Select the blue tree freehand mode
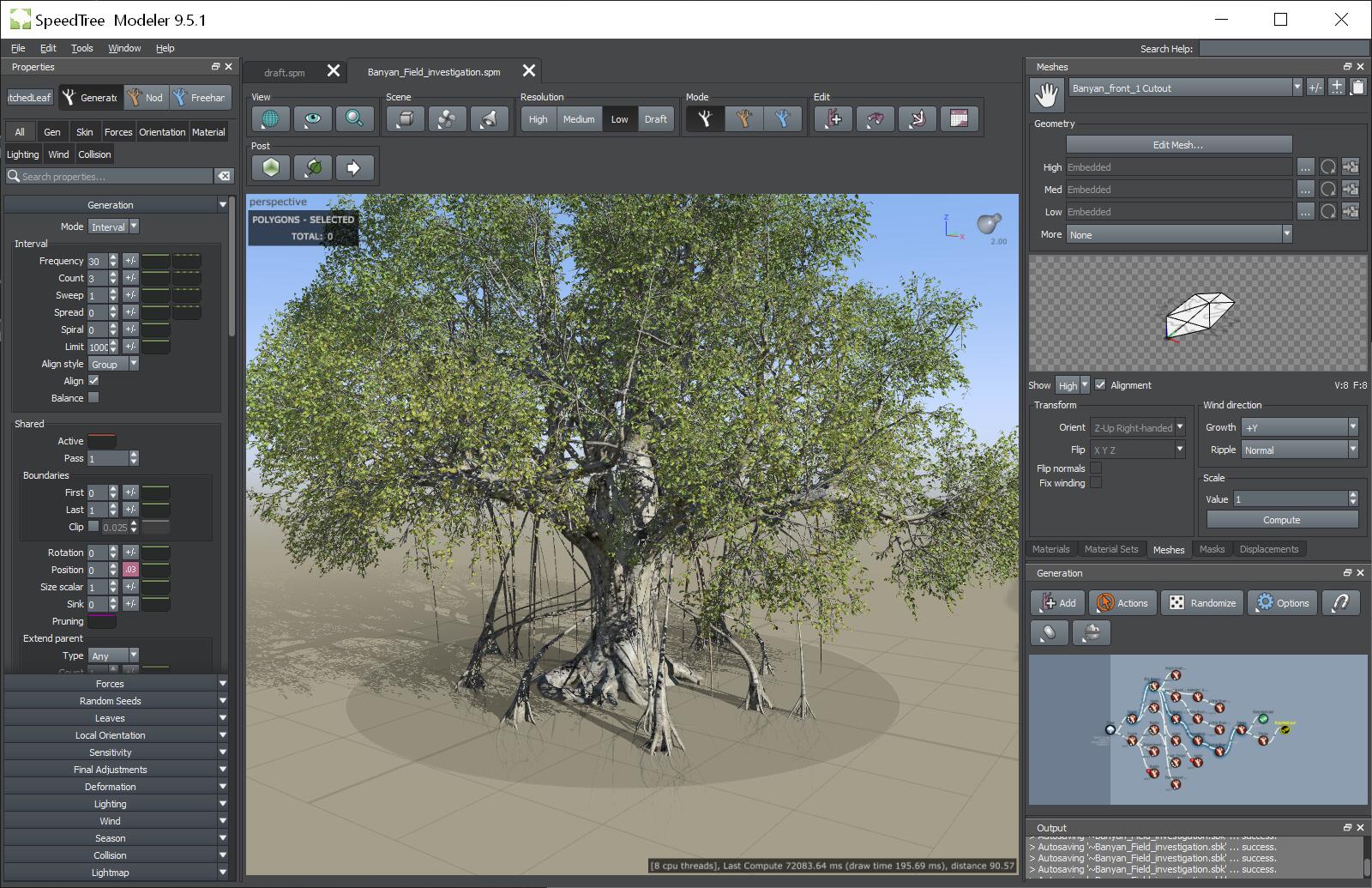 click(x=782, y=119)
